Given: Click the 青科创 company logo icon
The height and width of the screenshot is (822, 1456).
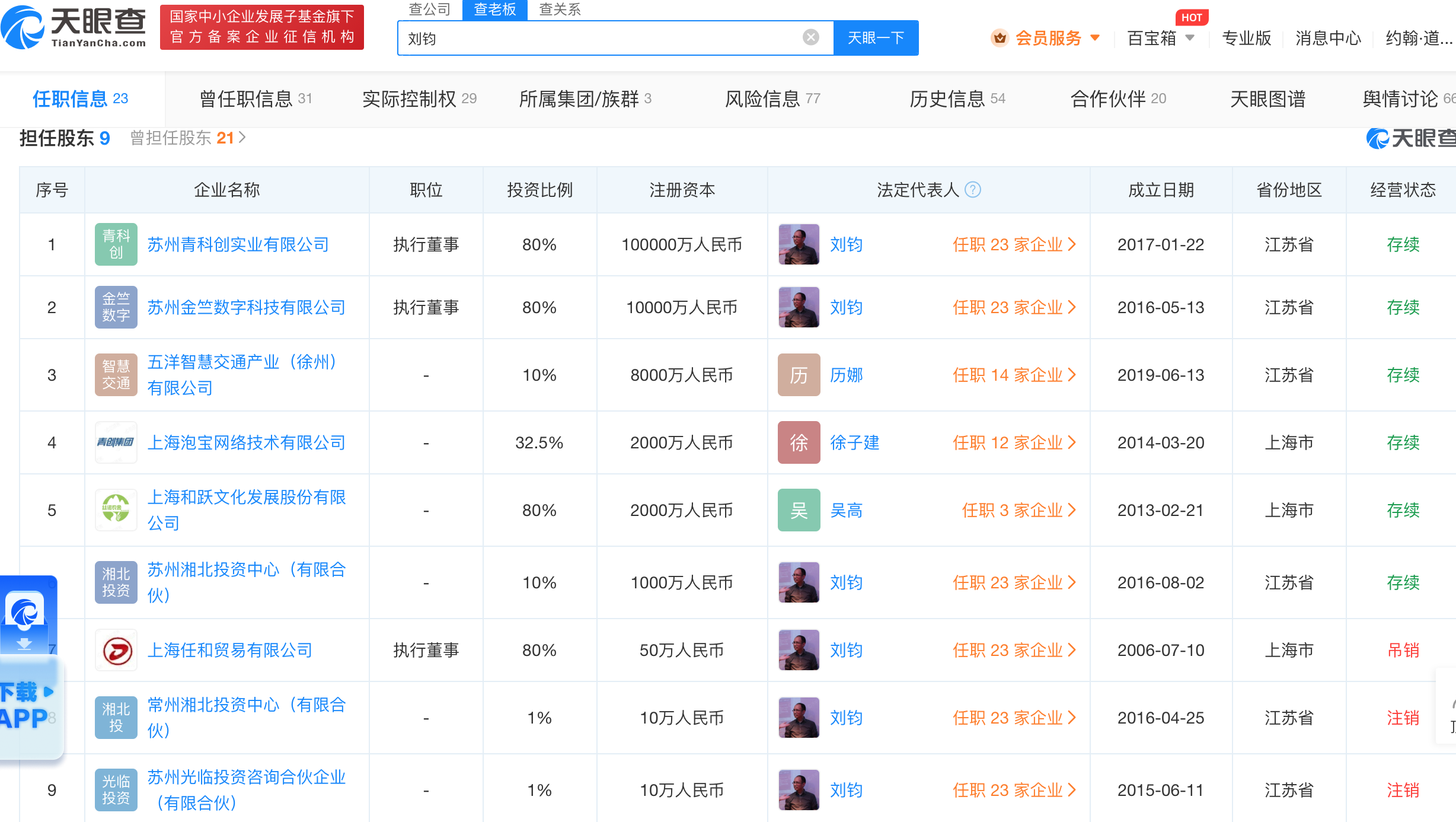Looking at the screenshot, I should 116,244.
